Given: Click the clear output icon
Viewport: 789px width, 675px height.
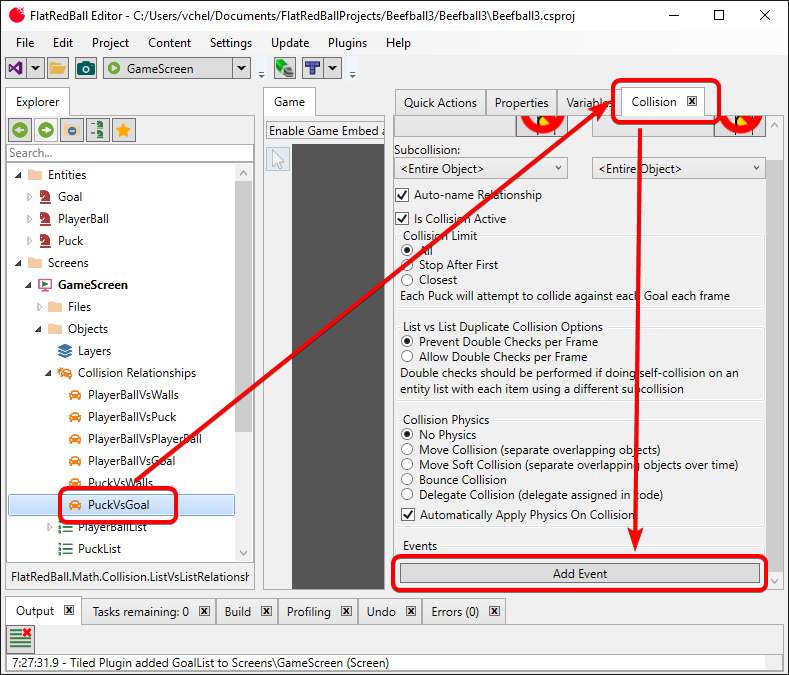Looking at the screenshot, I should [x=20, y=636].
